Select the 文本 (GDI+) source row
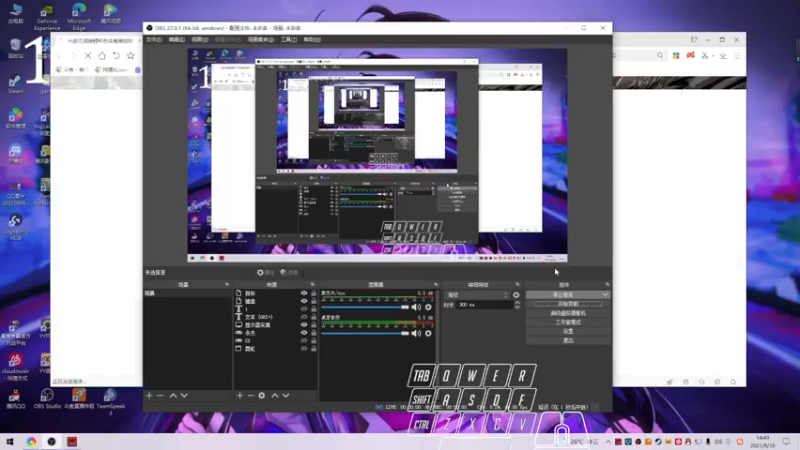Screen dimensions: 800x450 tap(276, 317)
